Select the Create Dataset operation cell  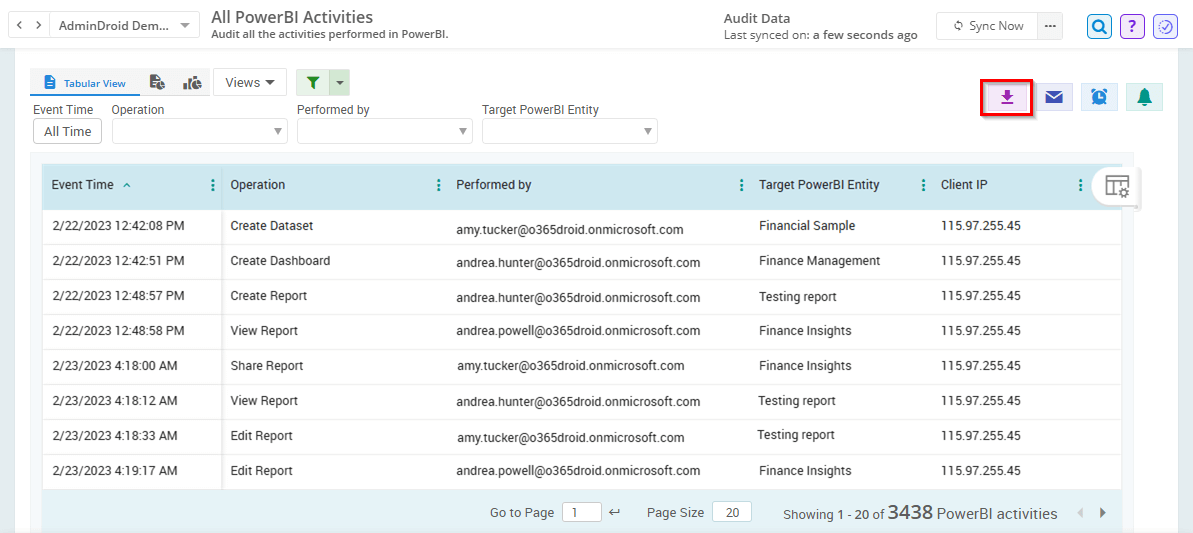point(272,226)
